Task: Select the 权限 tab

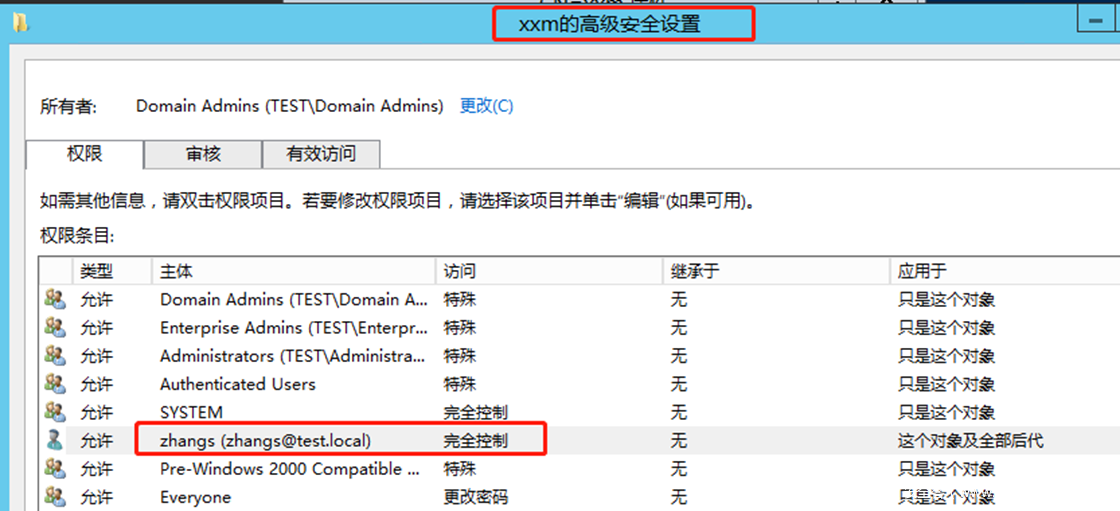Action: pyautogui.click(x=85, y=154)
